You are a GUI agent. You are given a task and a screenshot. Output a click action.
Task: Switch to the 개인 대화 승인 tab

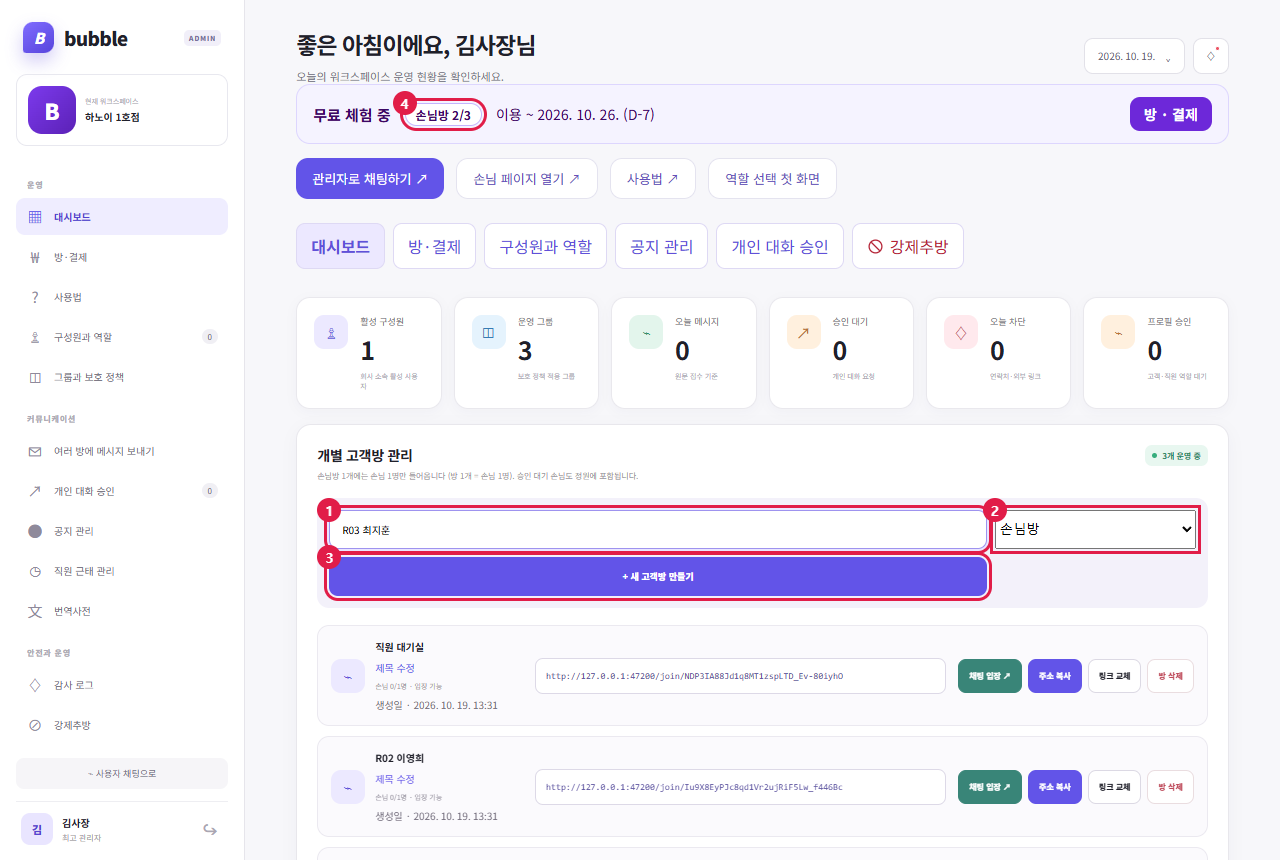(x=780, y=246)
